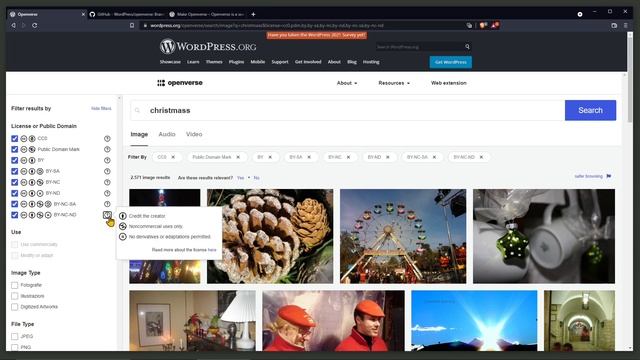Remove the BY filter chip
Viewport: 640px width, 360px height.
click(x=270, y=157)
